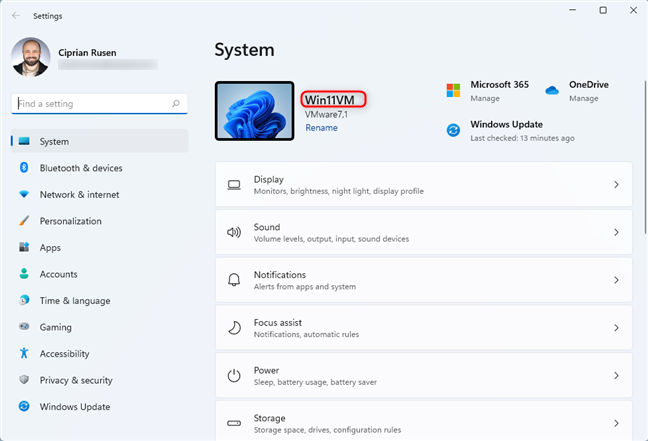Open Accounts in the sidebar
This screenshot has height=441, width=648.
pyautogui.click(x=58, y=274)
